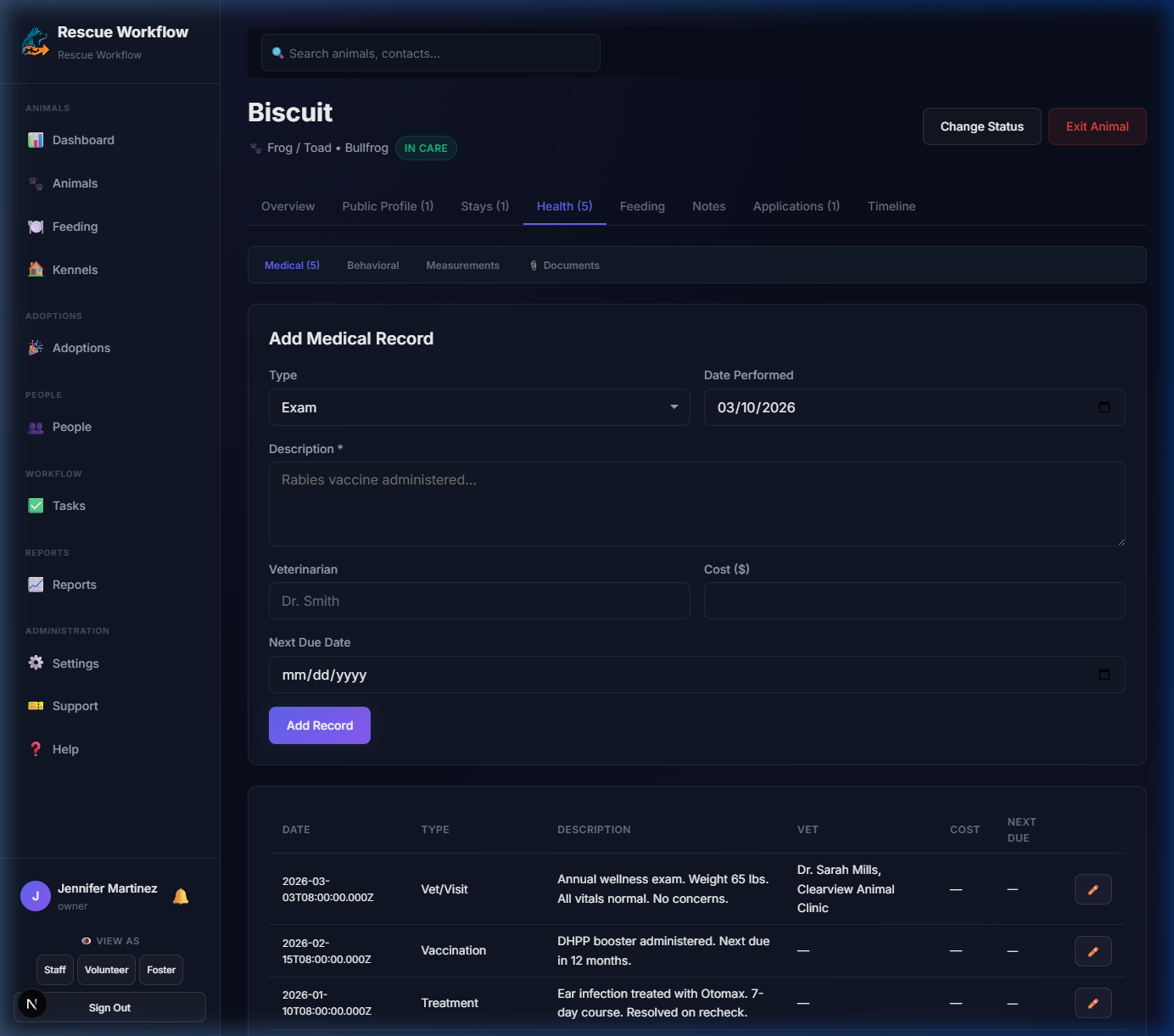Screen dimensions: 1174x1036
Task: Focus the Search animals, contacts field
Action: point(431,53)
